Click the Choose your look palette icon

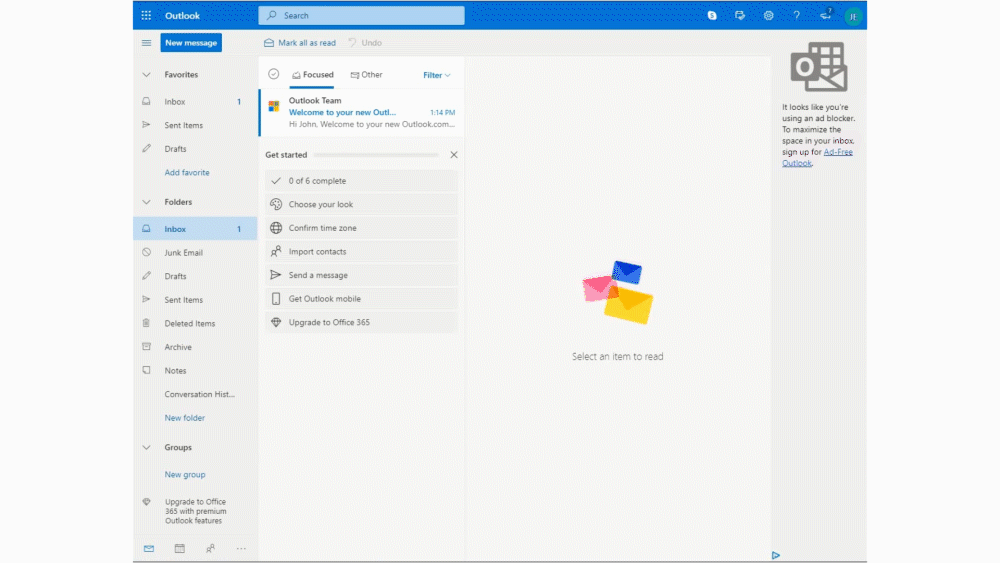tap(276, 204)
